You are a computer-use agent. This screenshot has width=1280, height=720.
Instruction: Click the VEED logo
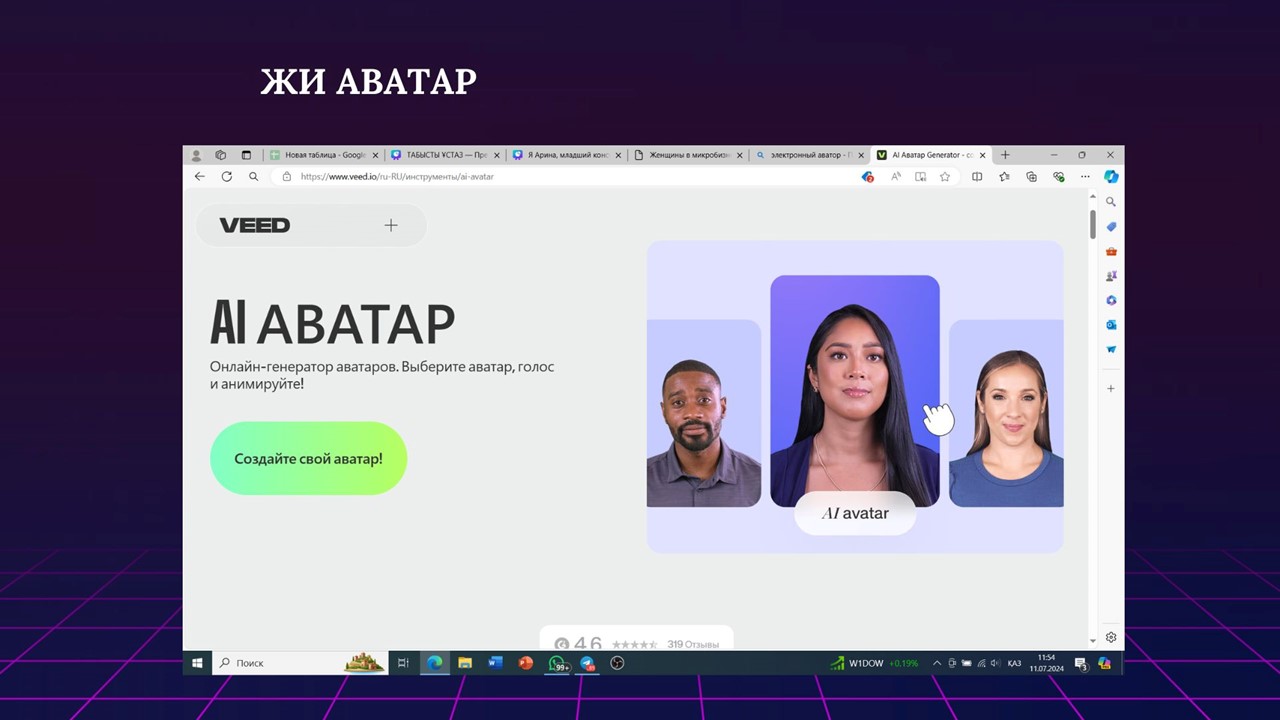(x=255, y=225)
